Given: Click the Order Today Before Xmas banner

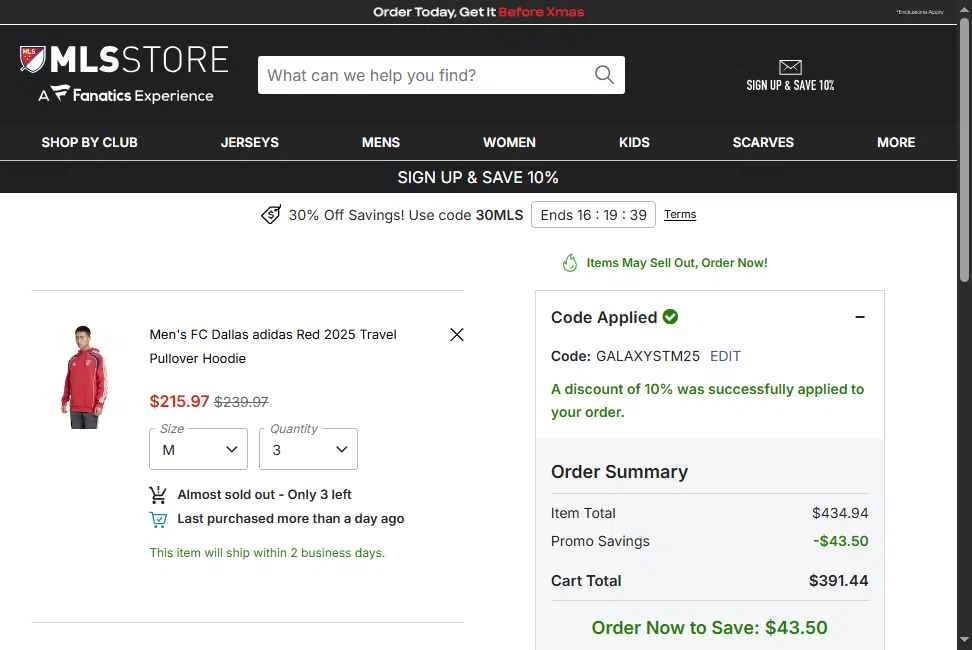Looking at the screenshot, I should pyautogui.click(x=478, y=12).
